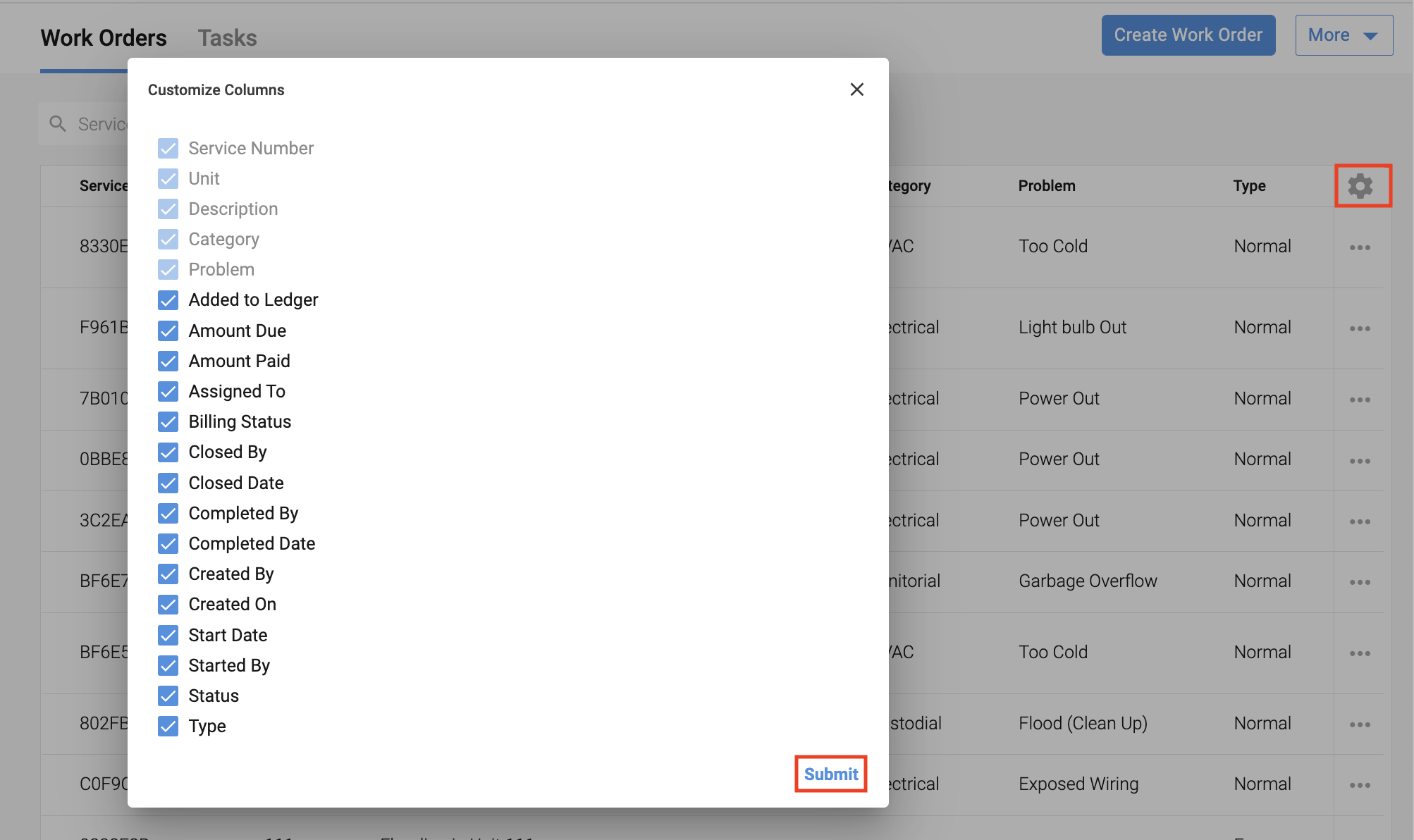Uncheck the Type column checkbox

point(168,727)
